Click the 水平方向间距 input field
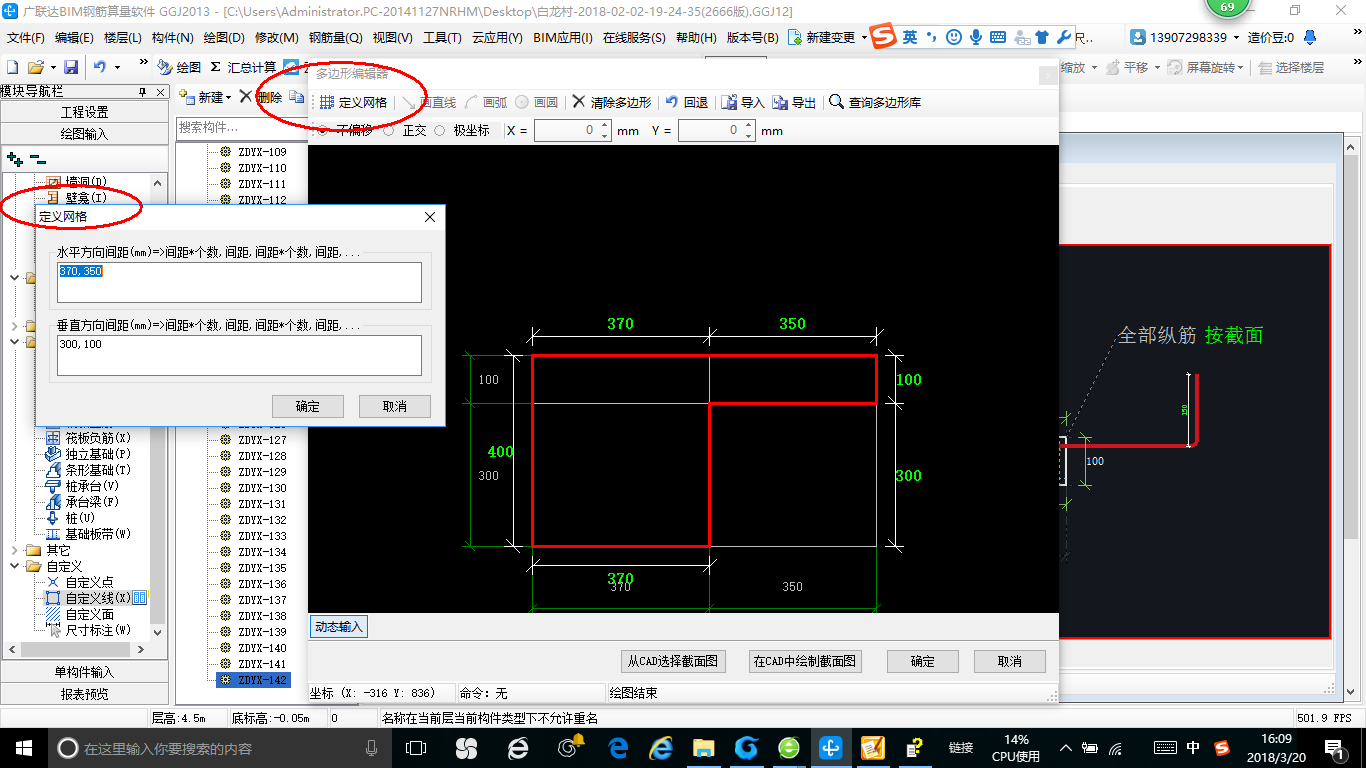 coord(239,282)
